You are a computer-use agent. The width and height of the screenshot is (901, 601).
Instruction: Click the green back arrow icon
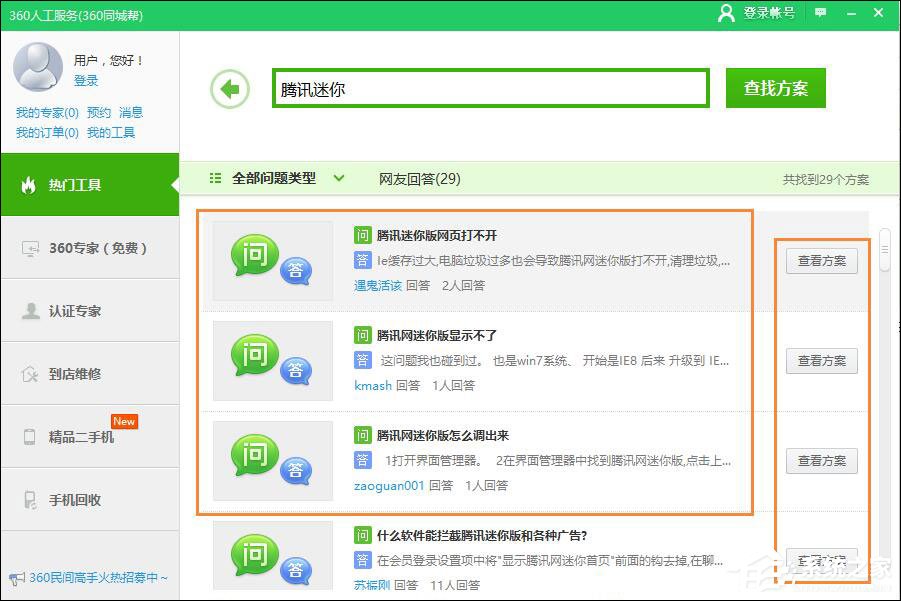(230, 88)
